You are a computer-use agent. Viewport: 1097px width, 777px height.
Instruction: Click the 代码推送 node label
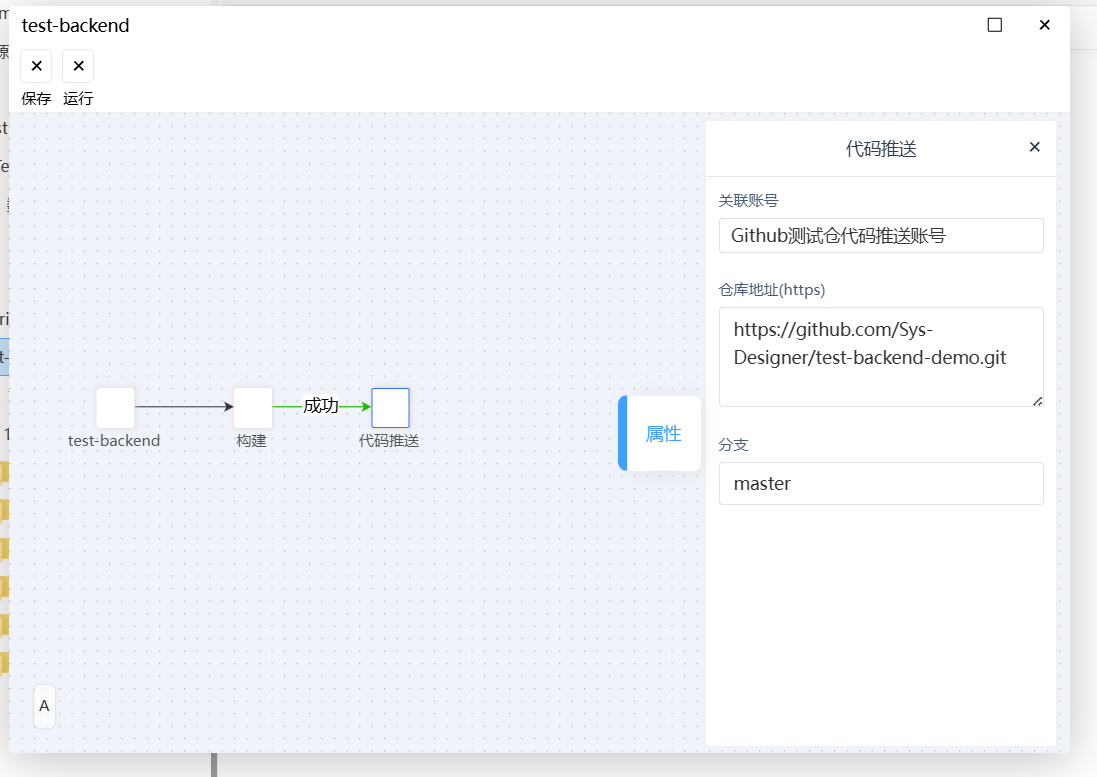389,441
